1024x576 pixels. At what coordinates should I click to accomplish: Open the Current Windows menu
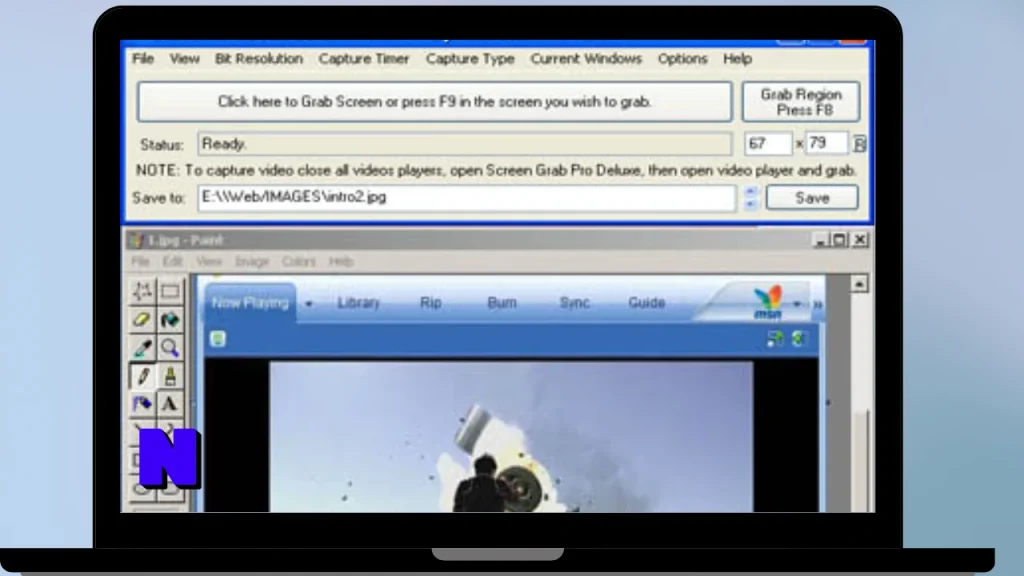[586, 59]
